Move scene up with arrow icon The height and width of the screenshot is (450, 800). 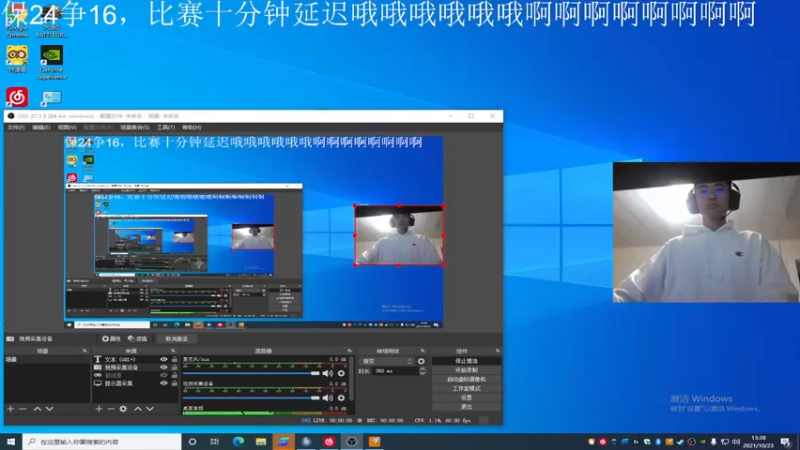click(x=37, y=409)
